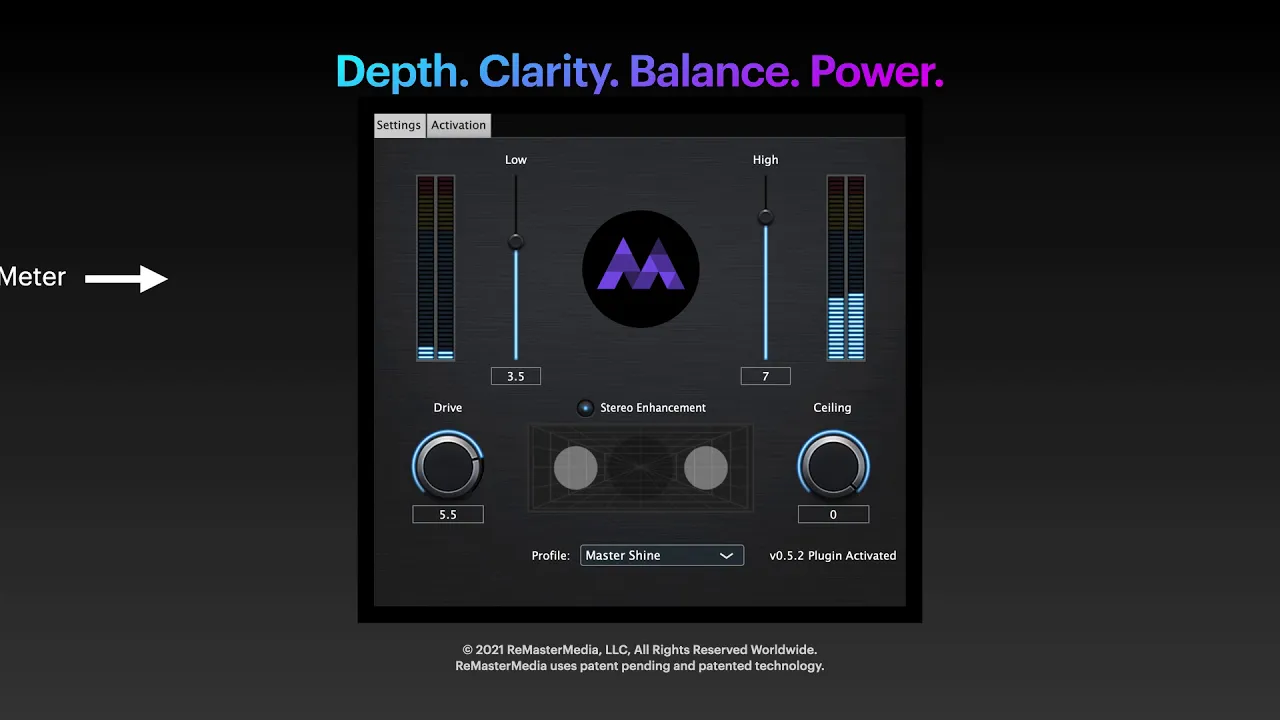Click the High value field showing 7

click(x=766, y=377)
